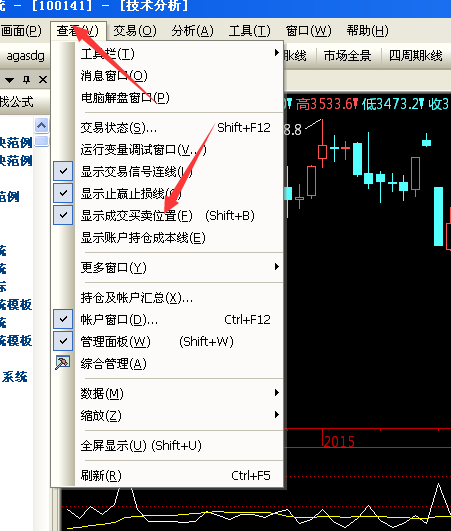Close the side panel with X
This screenshot has width=451, height=531.
pos(43,80)
